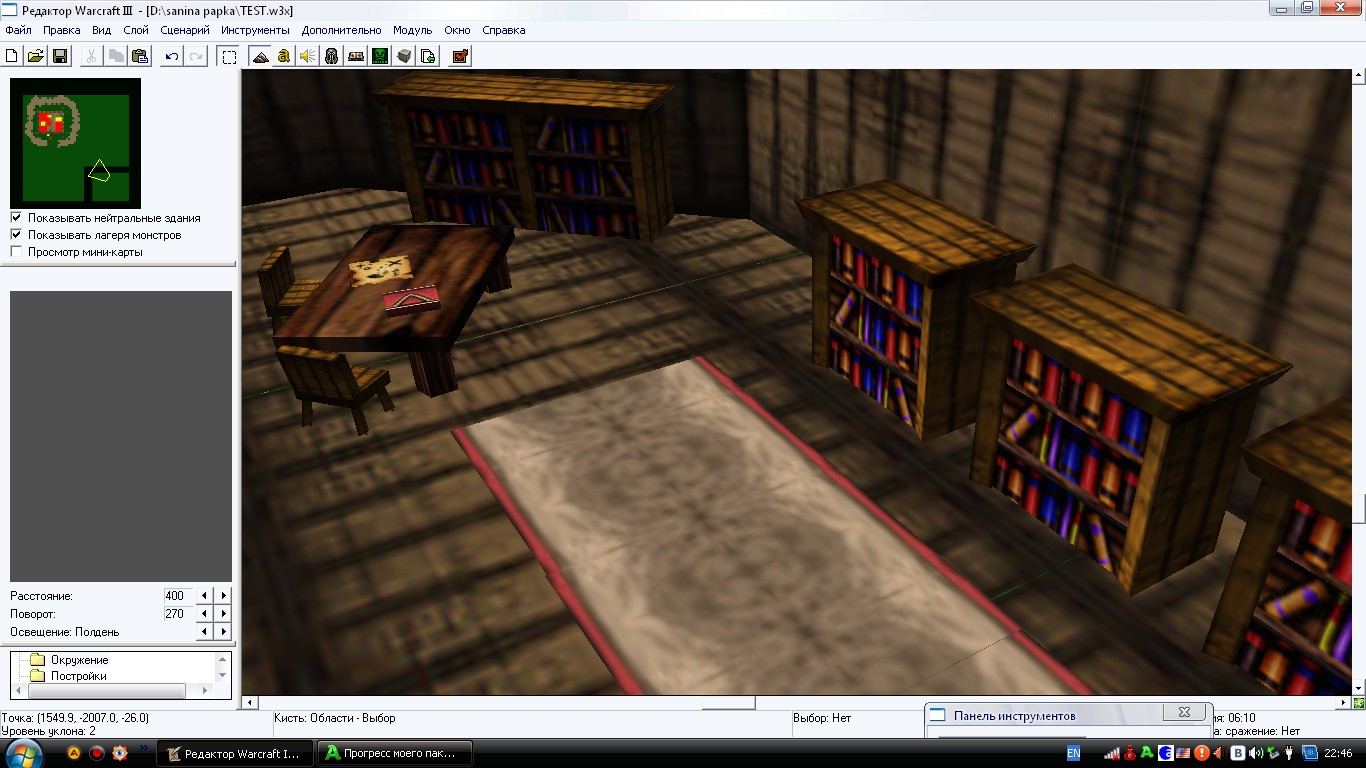1366x768 pixels.
Task: Click the 'Кисть: Области - Выбор' status text
Action: pos(335,718)
